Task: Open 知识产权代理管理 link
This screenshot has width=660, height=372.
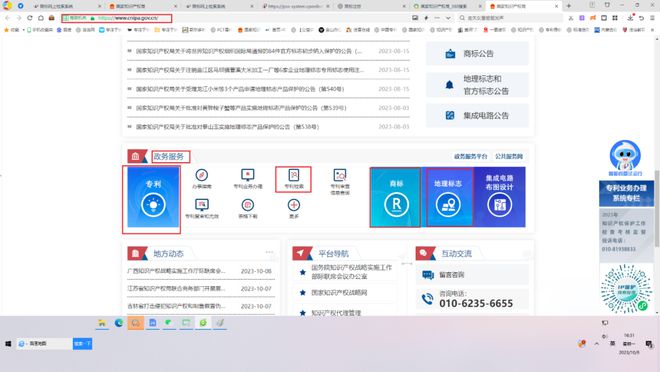Action: pyautogui.click(x=336, y=313)
